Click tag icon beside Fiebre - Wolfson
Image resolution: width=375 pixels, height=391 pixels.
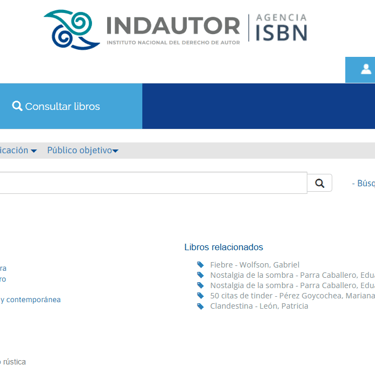point(200,265)
